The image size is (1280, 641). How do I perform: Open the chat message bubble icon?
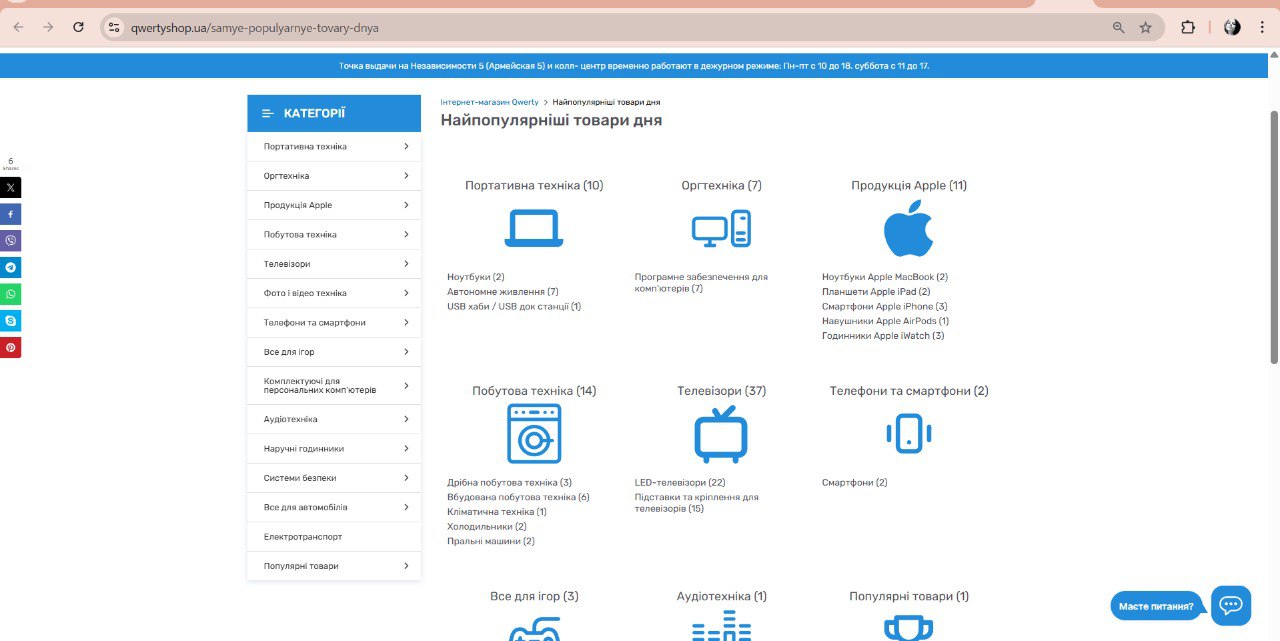pyautogui.click(x=1230, y=605)
